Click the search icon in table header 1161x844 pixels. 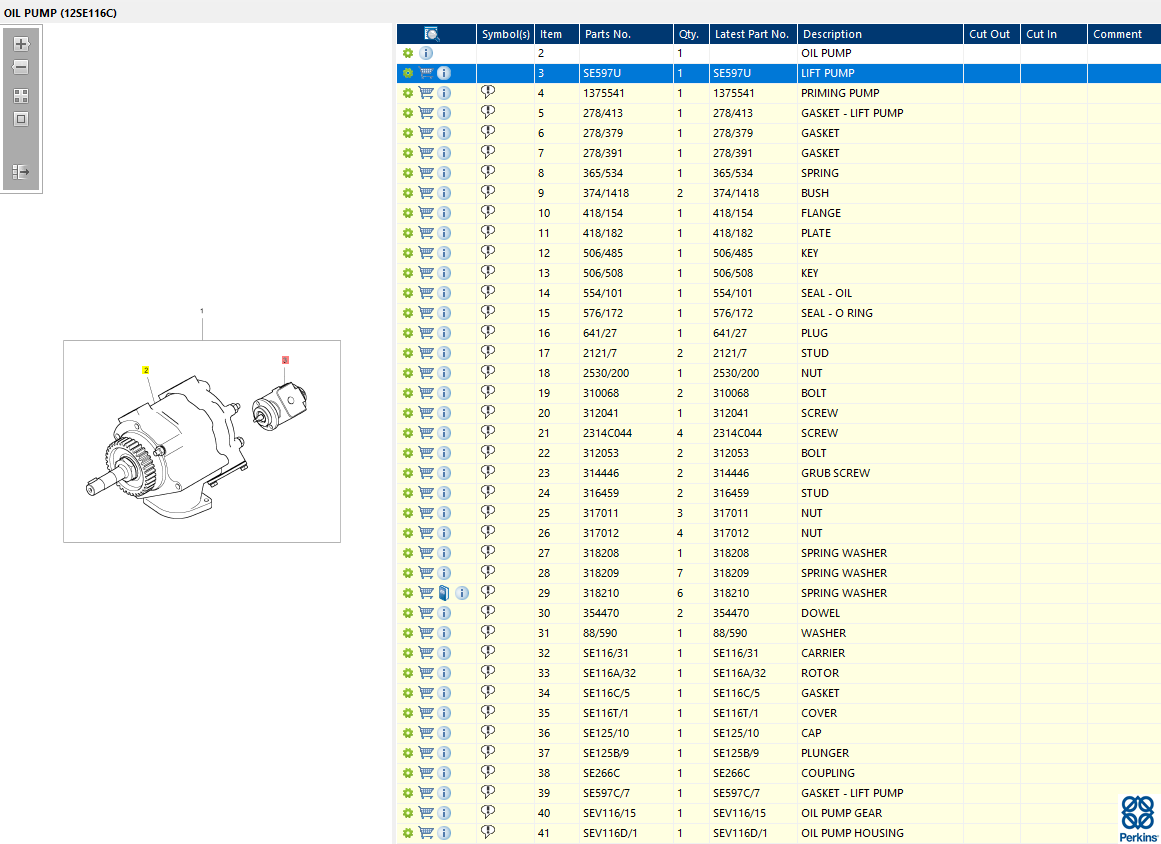tap(432, 34)
